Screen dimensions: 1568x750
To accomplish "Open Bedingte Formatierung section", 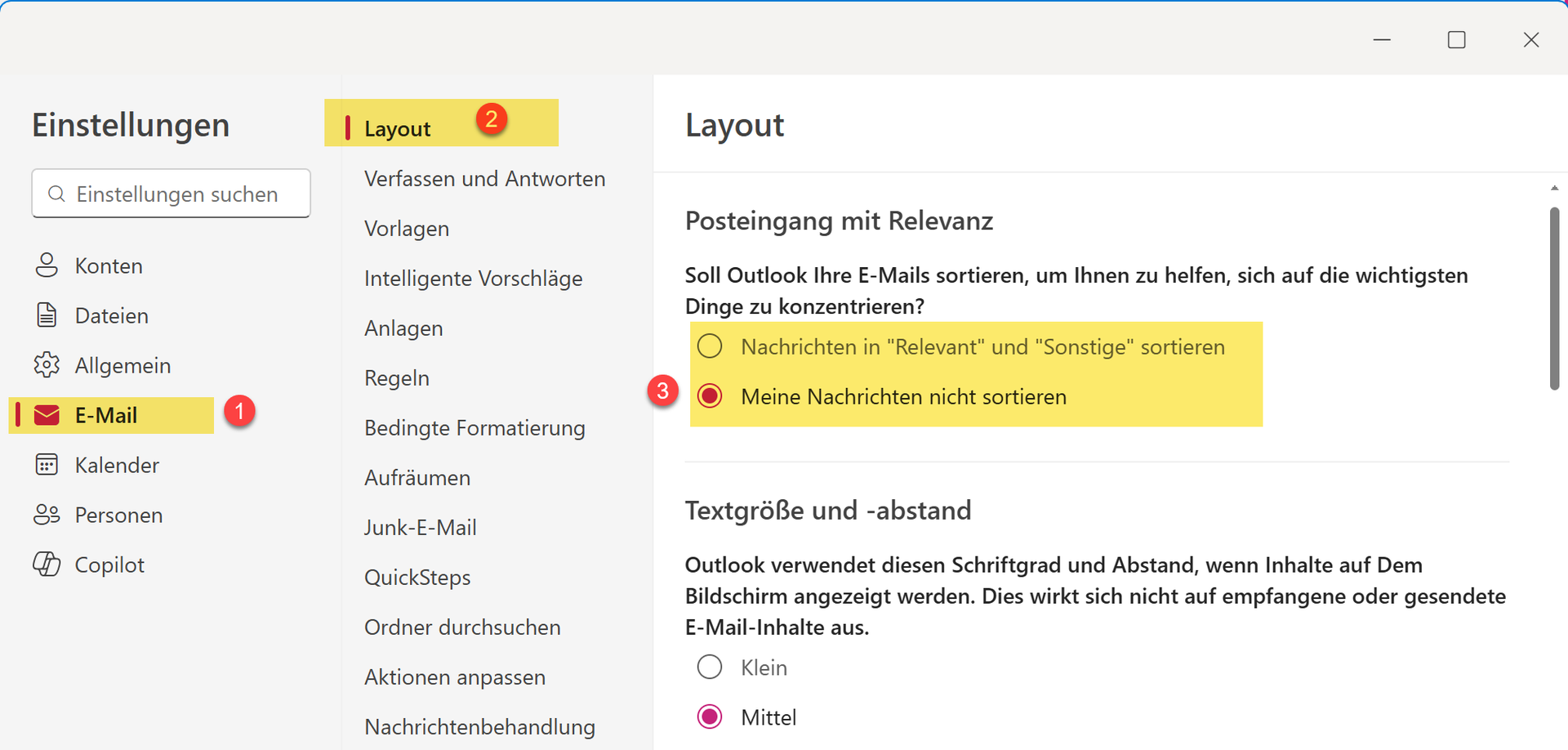I will click(474, 427).
